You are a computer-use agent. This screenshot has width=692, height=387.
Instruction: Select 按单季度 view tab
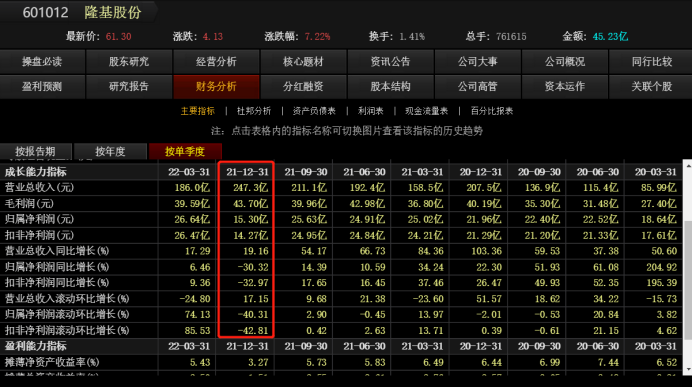coord(185,151)
